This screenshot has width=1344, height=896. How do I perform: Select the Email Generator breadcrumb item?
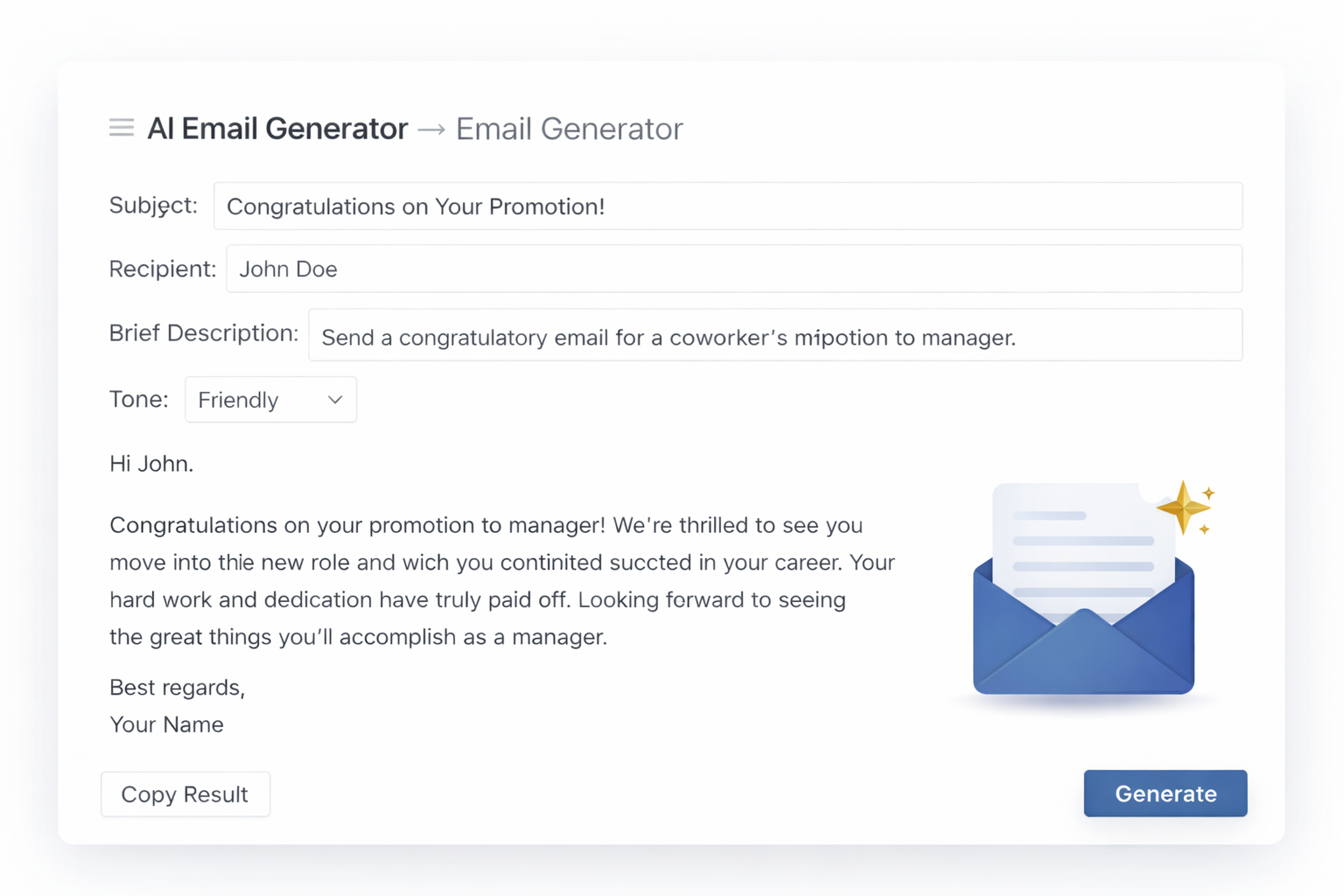(568, 128)
